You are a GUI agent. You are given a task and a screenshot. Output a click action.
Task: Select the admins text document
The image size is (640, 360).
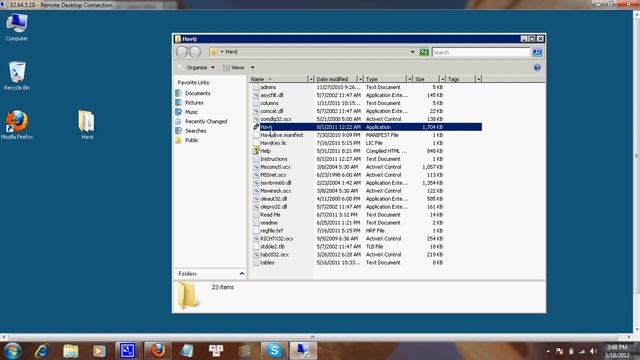coord(268,87)
